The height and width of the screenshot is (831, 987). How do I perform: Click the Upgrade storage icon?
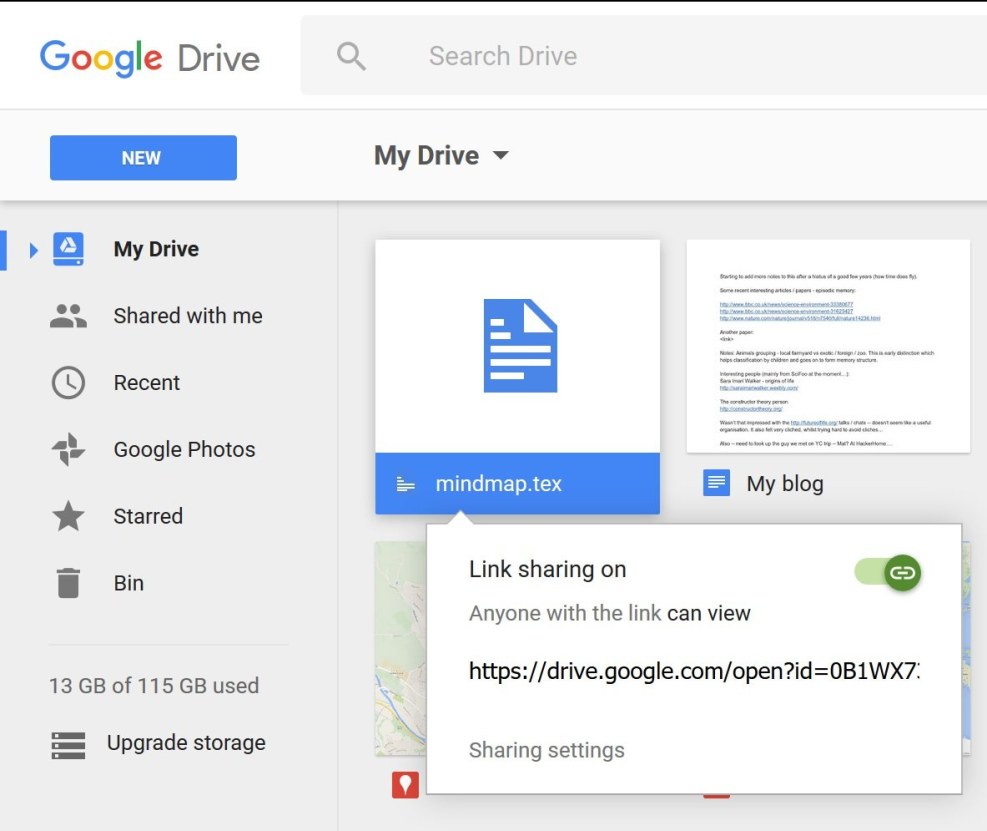point(68,743)
